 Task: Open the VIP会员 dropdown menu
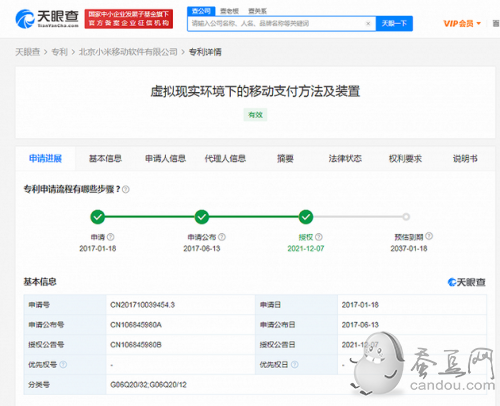[462, 24]
